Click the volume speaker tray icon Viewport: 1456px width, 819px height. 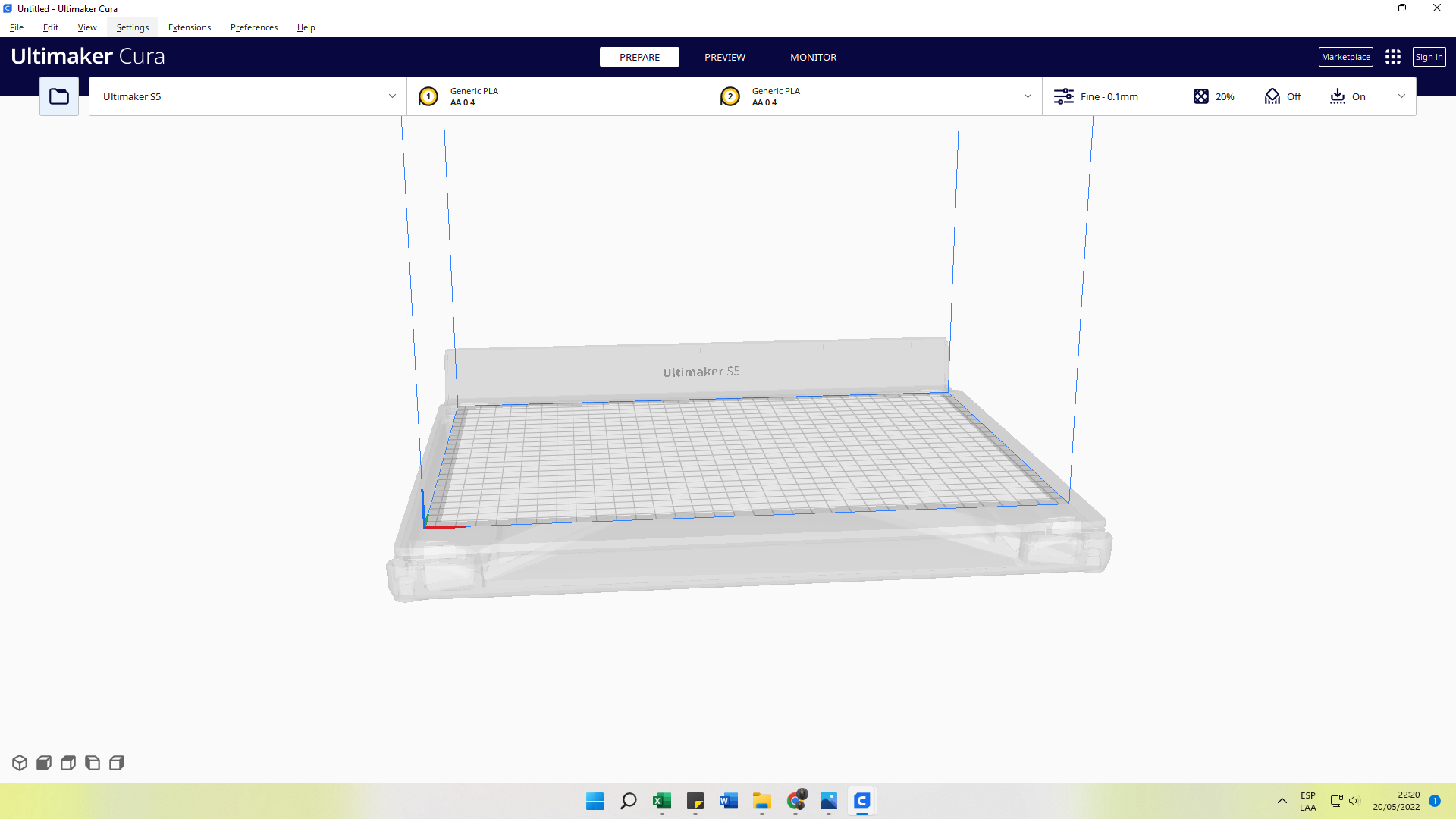[x=1354, y=801]
